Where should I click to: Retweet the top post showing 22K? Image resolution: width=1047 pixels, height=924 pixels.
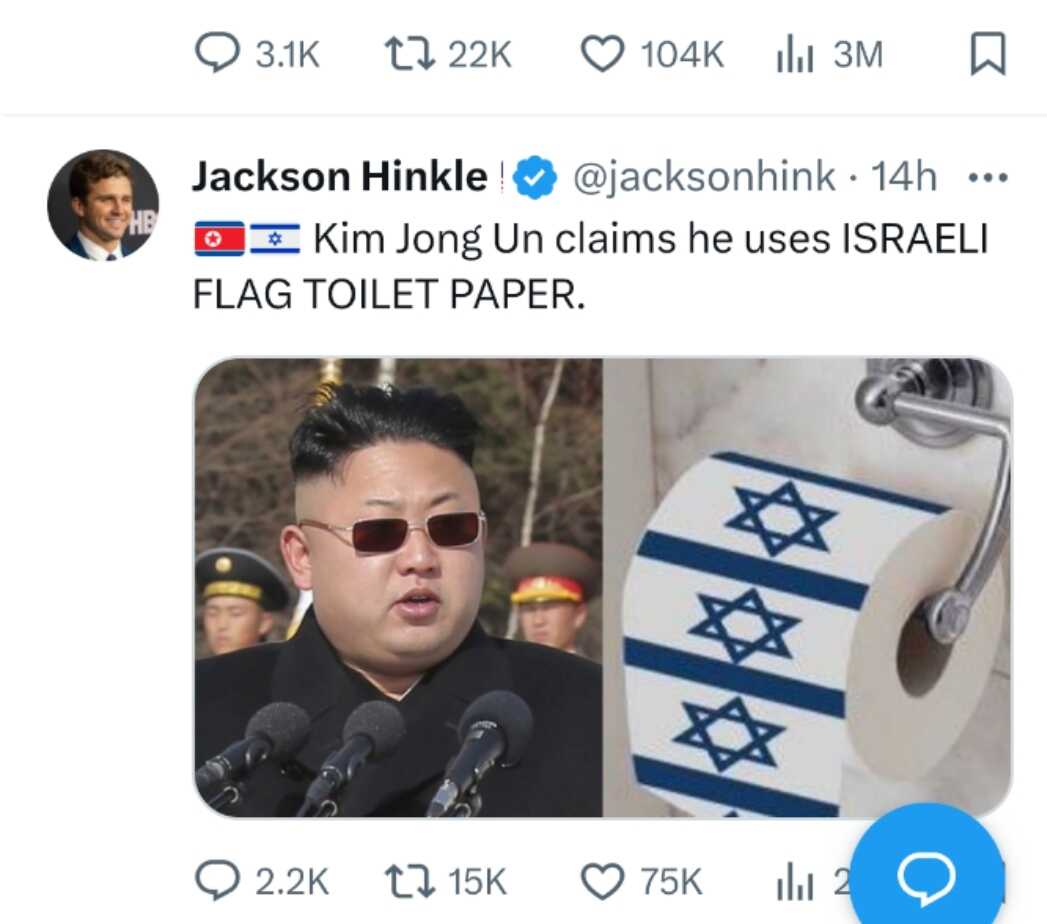pos(449,53)
